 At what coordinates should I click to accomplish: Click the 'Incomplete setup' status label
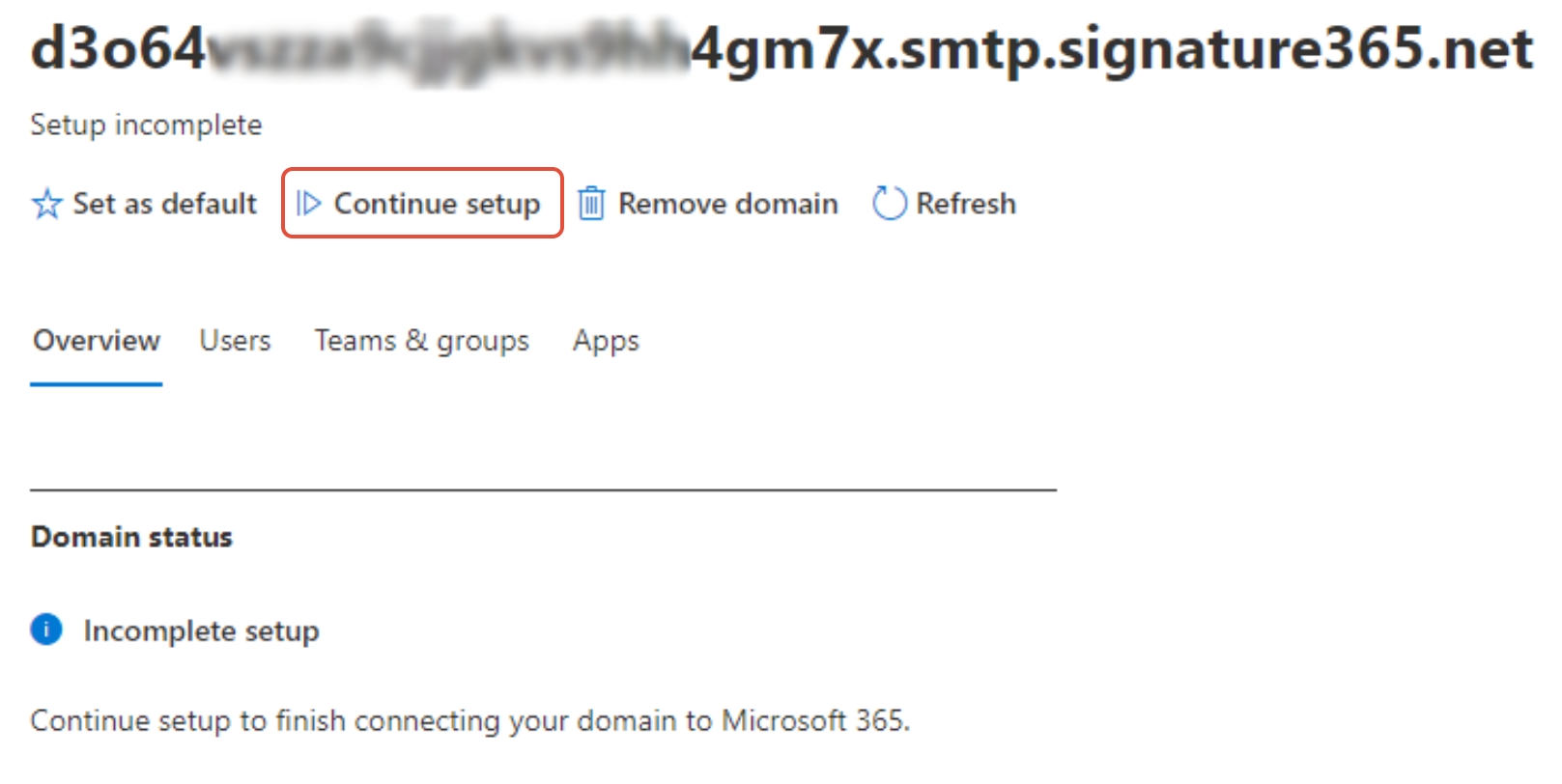tap(201, 631)
